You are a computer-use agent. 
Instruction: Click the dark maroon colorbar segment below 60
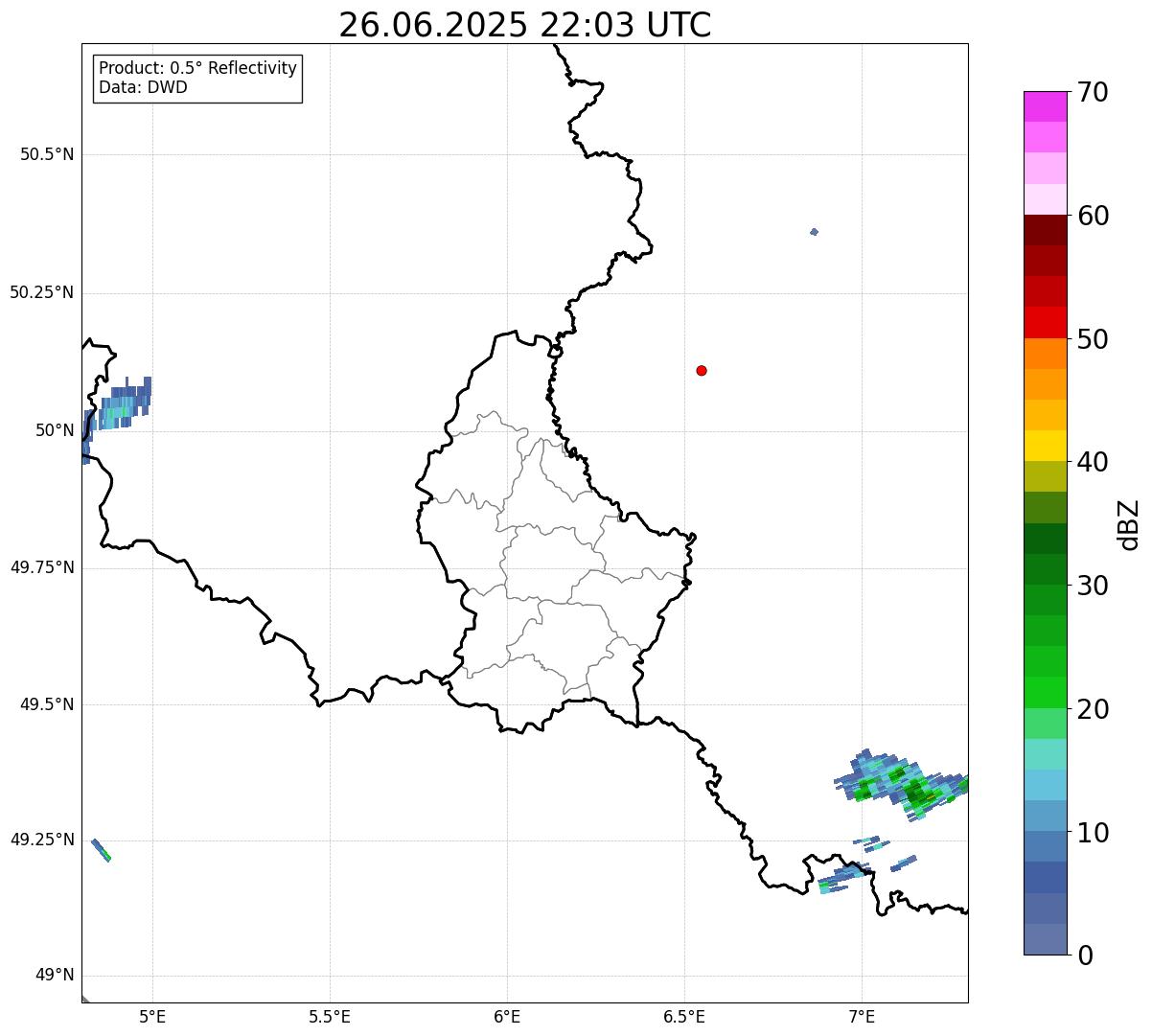[x=1045, y=230]
